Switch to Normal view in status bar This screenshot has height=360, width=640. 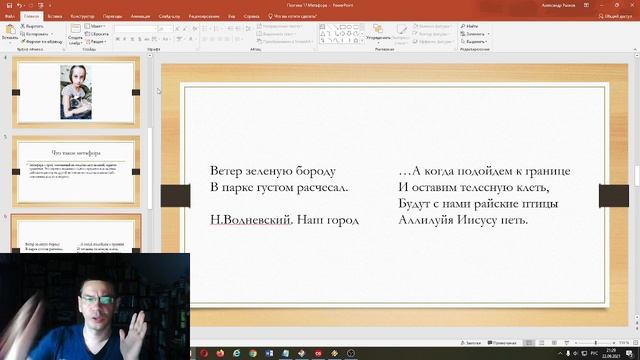(529, 343)
